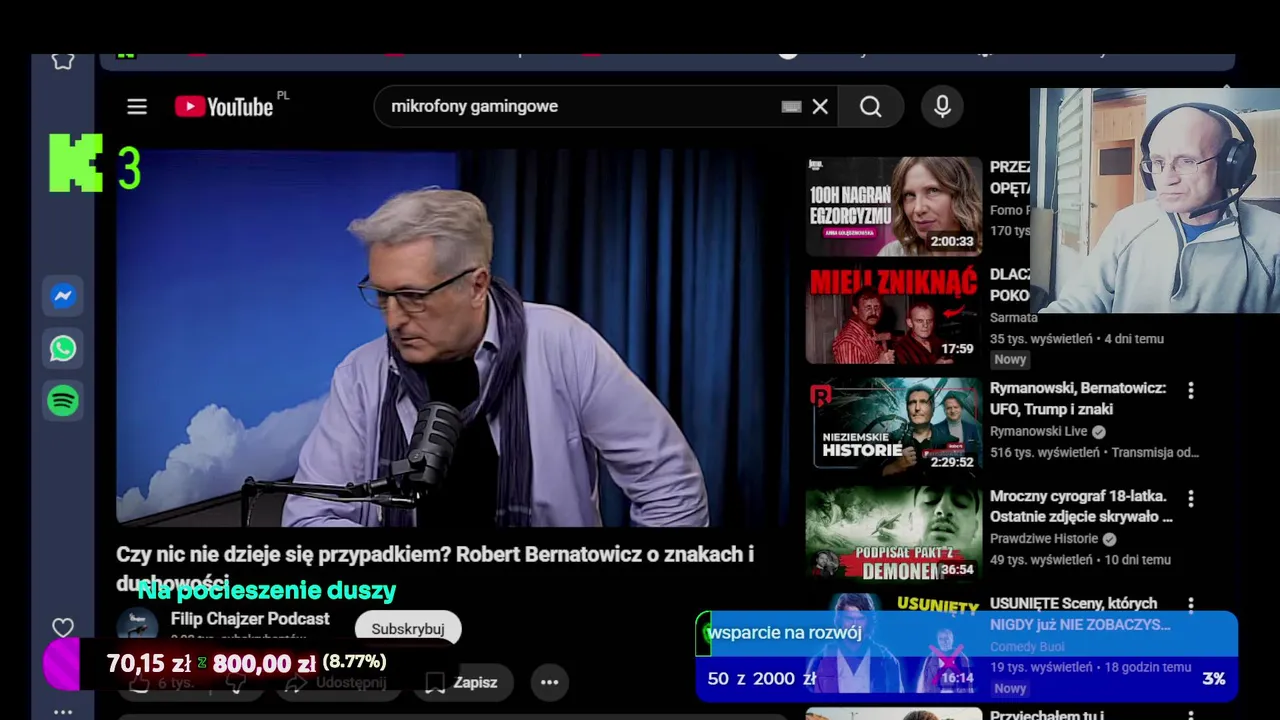
Task: Click the Messenger-adjacent share 'Udostępnij' button
Action: point(336,682)
